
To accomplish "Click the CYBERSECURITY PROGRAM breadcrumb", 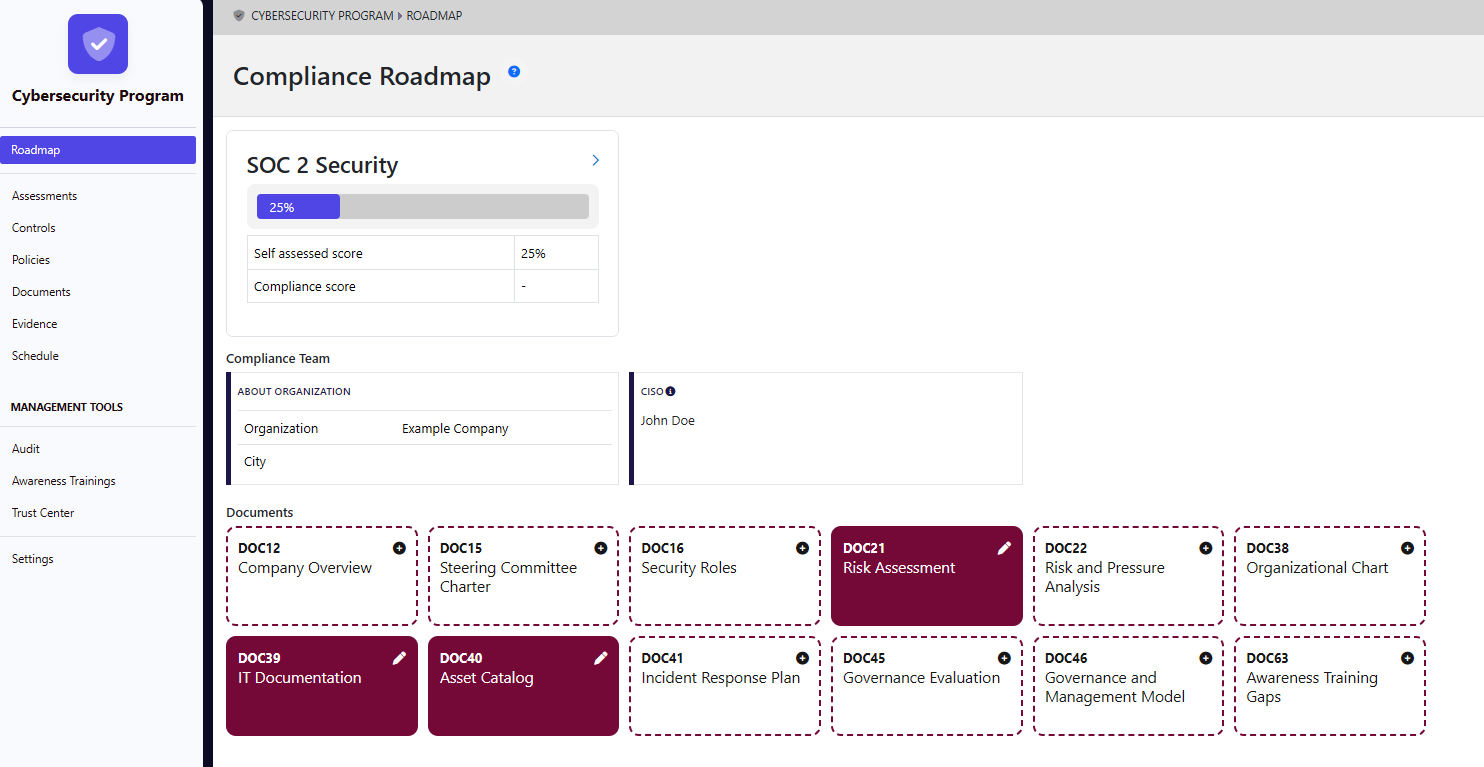I will pos(320,15).
